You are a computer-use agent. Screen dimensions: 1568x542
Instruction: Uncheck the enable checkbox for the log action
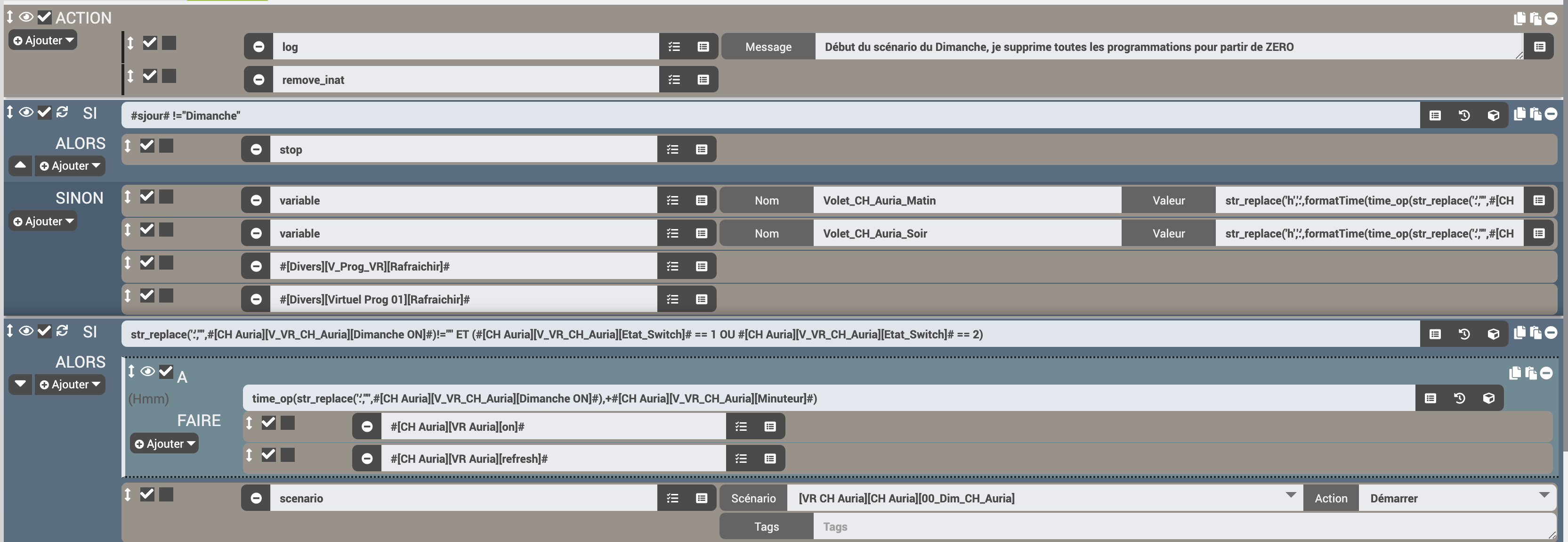150,42
